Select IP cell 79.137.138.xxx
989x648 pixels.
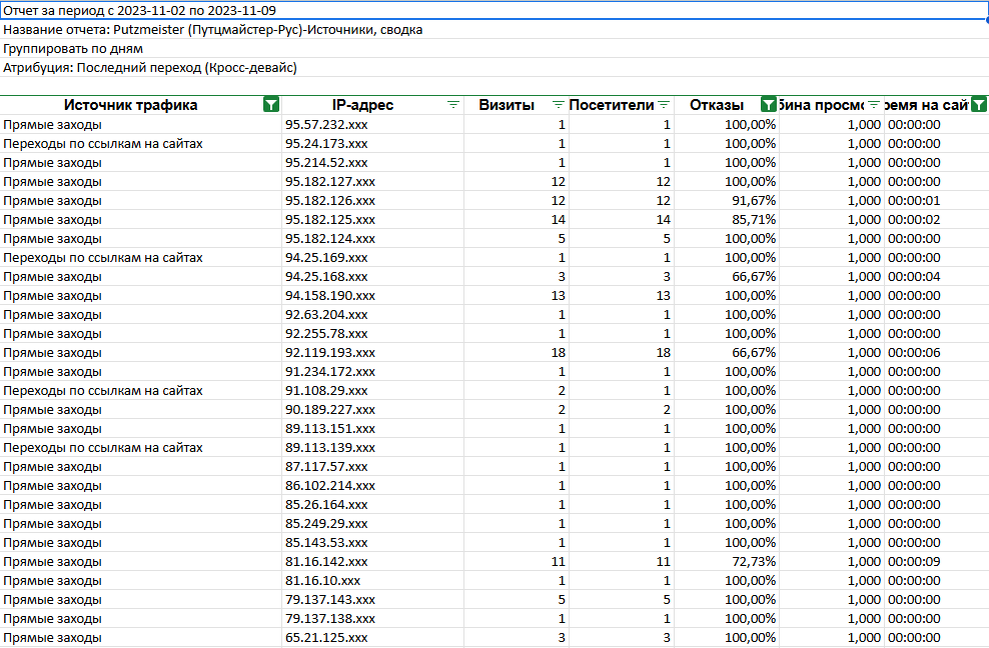coord(373,618)
